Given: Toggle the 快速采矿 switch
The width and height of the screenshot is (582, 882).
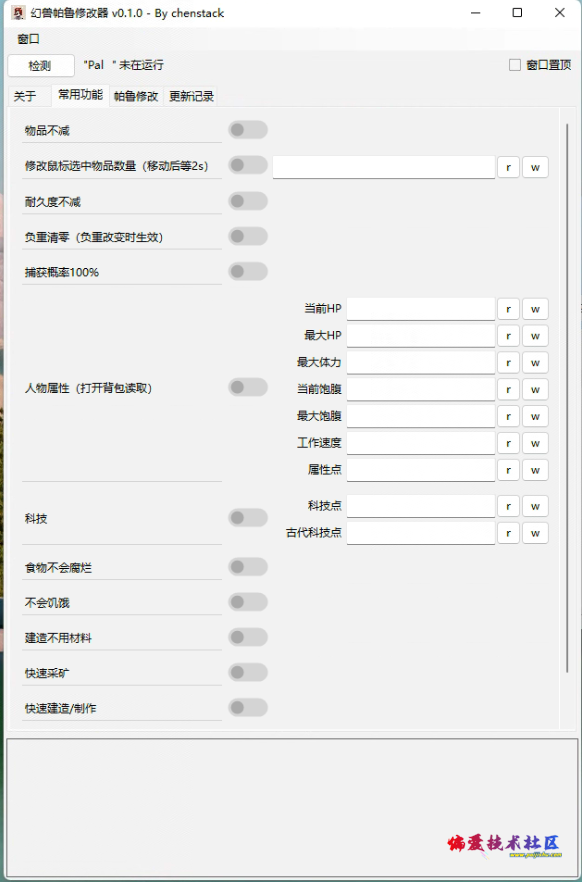Looking at the screenshot, I should [x=248, y=672].
